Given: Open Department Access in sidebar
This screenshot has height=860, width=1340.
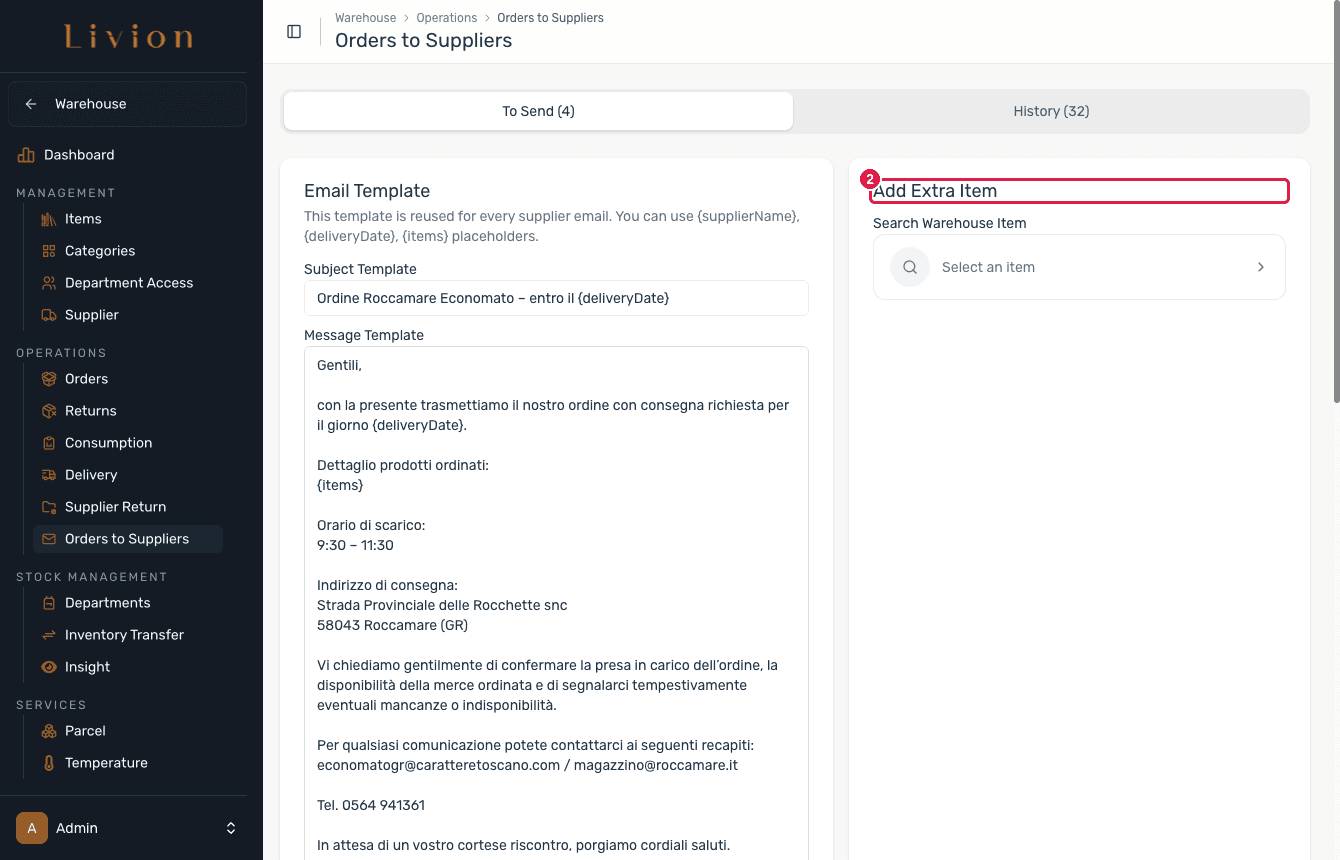Looking at the screenshot, I should coord(128,283).
